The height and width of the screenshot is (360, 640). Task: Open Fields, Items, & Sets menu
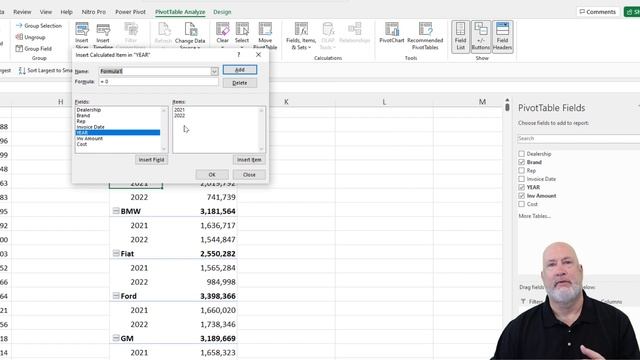point(301,36)
